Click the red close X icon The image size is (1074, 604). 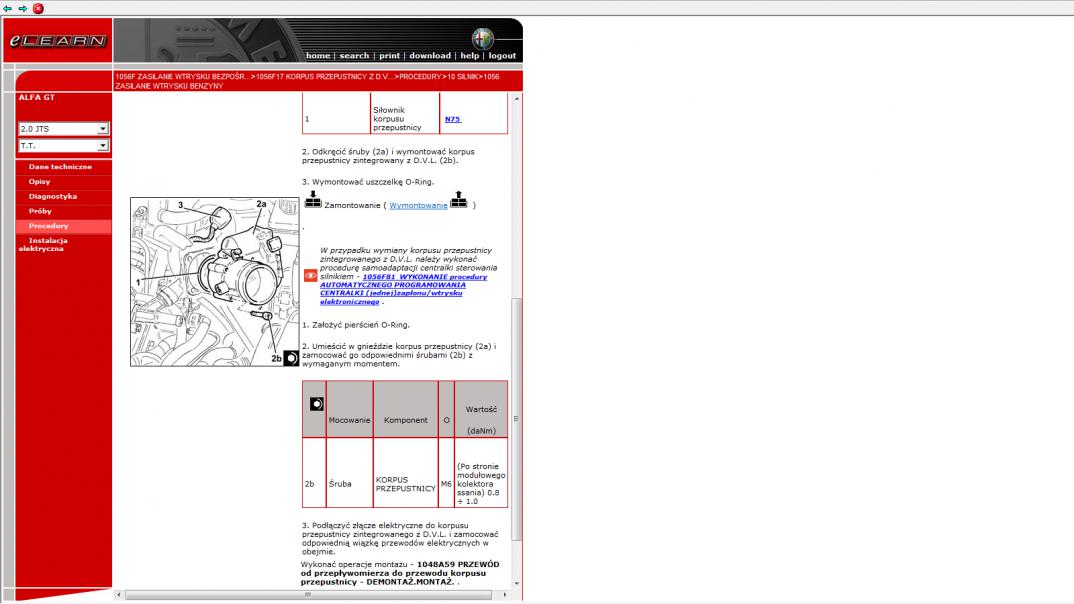tap(38, 8)
